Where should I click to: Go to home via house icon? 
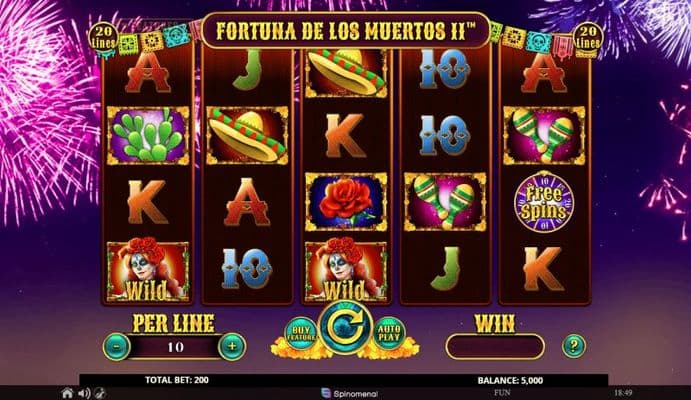click(x=67, y=393)
